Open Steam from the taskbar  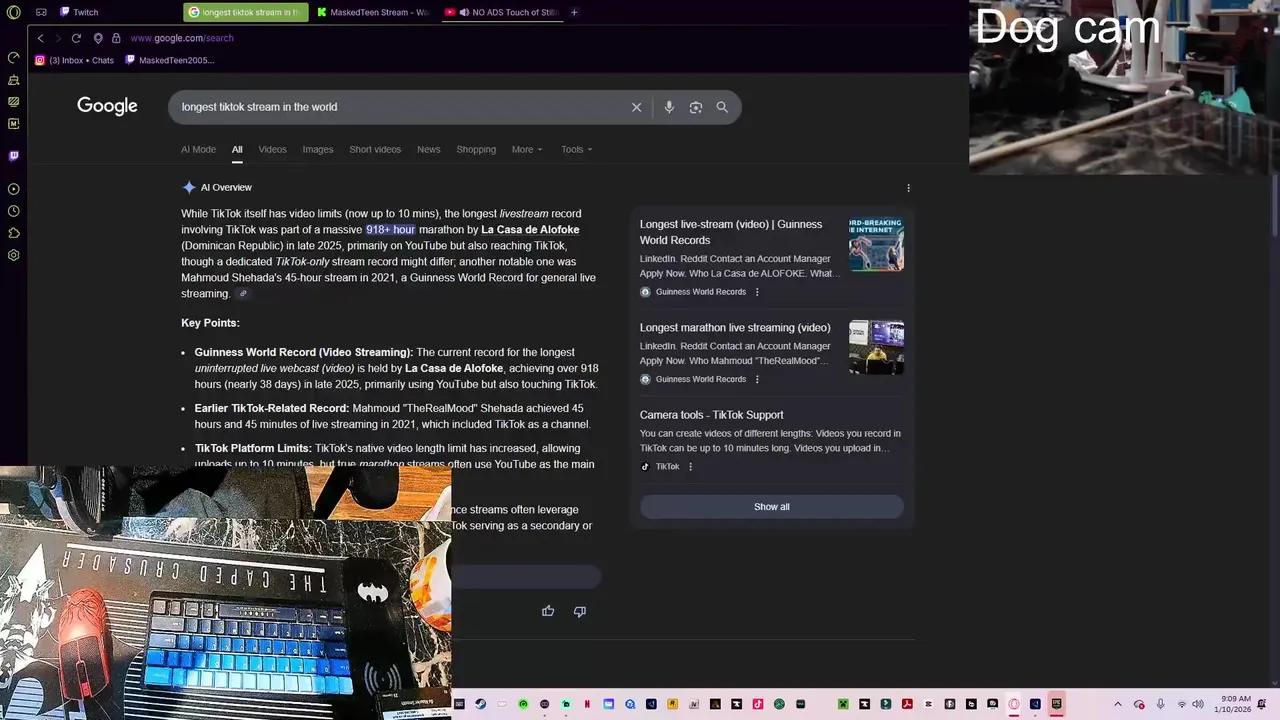point(481,704)
